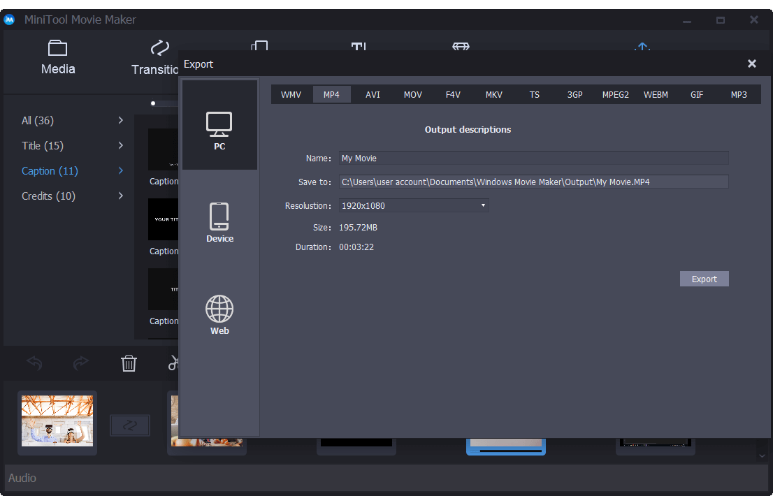This screenshot has width=776, height=498.
Task: Choose WEBM output format
Action: click(656, 95)
